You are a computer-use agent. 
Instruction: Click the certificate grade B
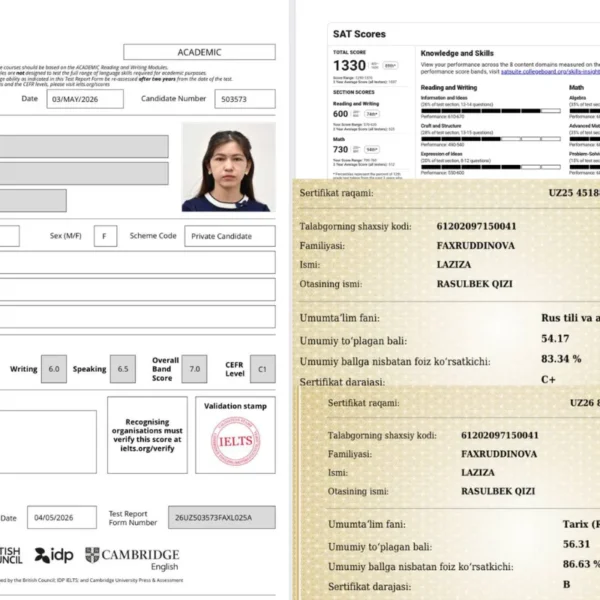[x=567, y=584]
